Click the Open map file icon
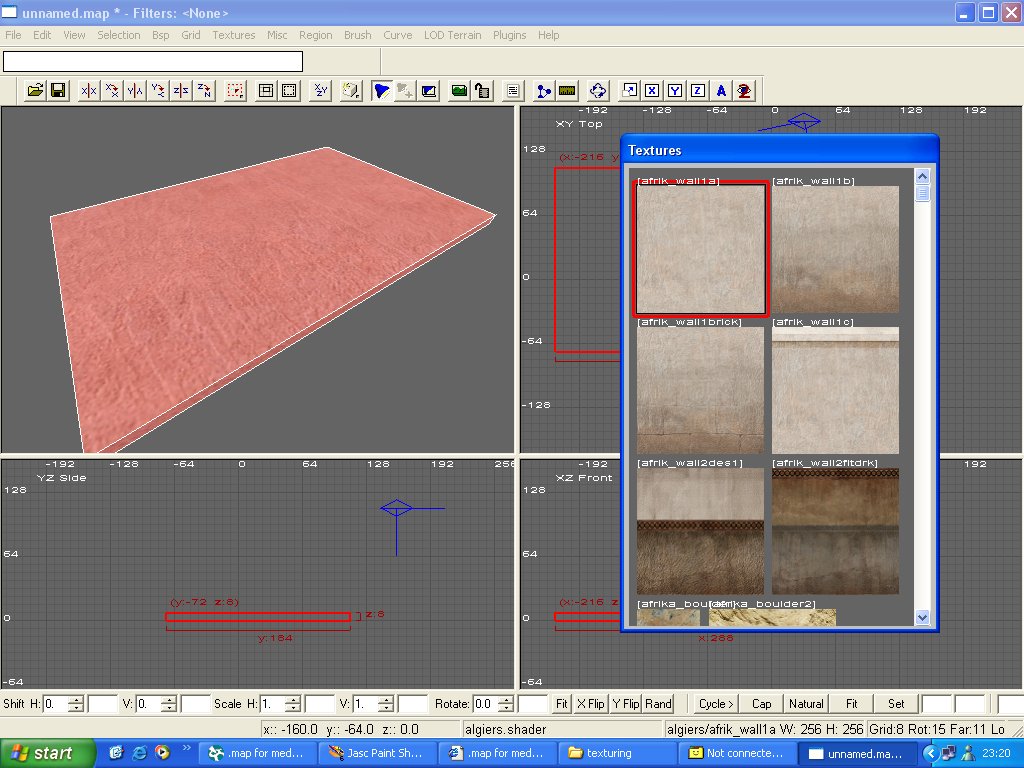The height and width of the screenshot is (768, 1024). pyautogui.click(x=35, y=91)
